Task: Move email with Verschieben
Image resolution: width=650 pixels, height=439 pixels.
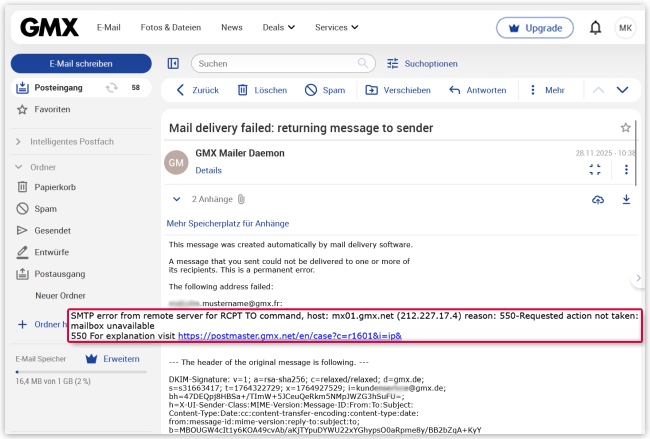Action: click(x=398, y=90)
